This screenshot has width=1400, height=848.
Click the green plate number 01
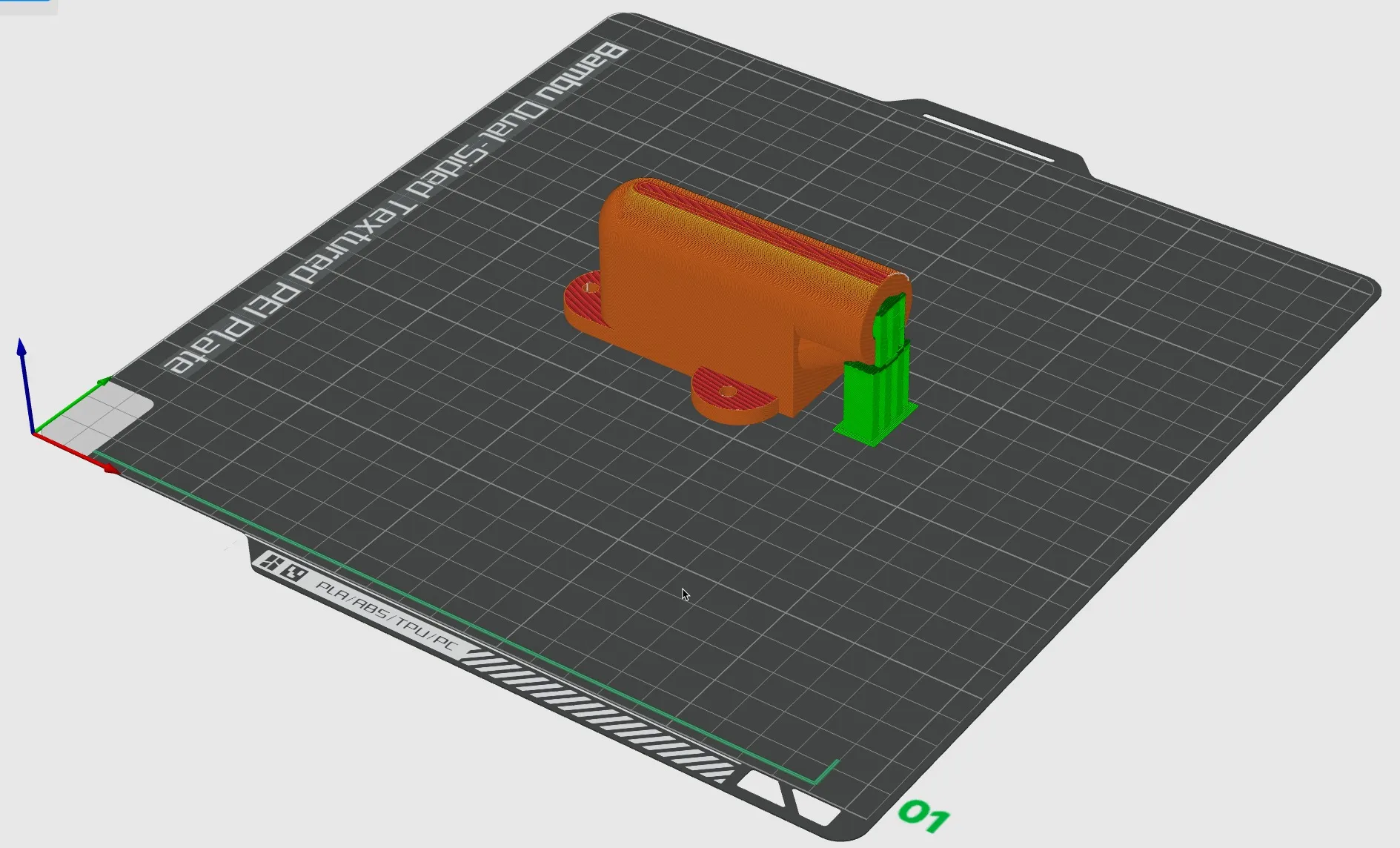[923, 816]
